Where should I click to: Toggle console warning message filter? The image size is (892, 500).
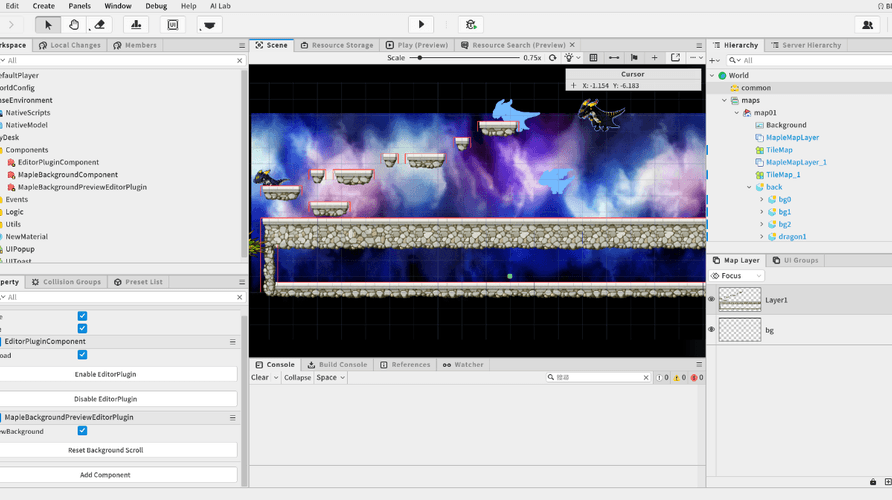680,378
